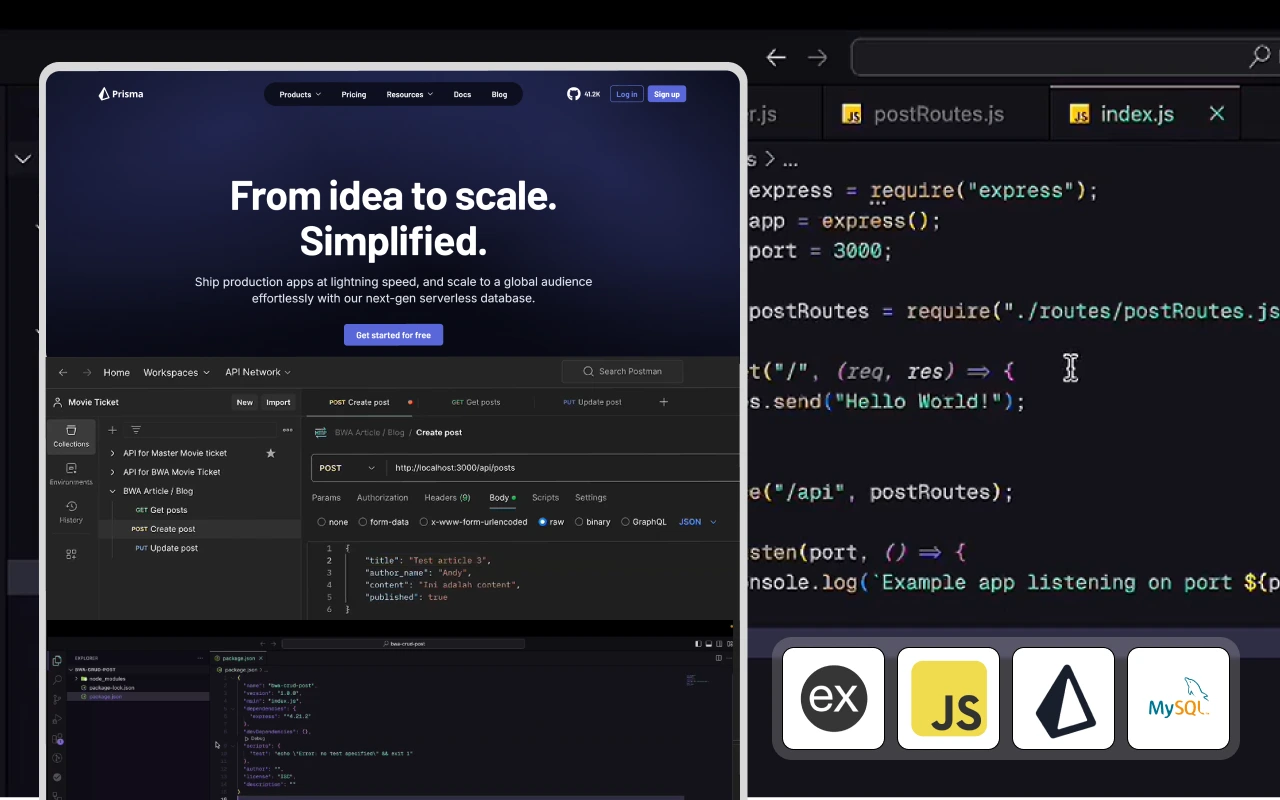Open the Explorer icon in small VS Code window
1280x800 pixels.
point(57,661)
